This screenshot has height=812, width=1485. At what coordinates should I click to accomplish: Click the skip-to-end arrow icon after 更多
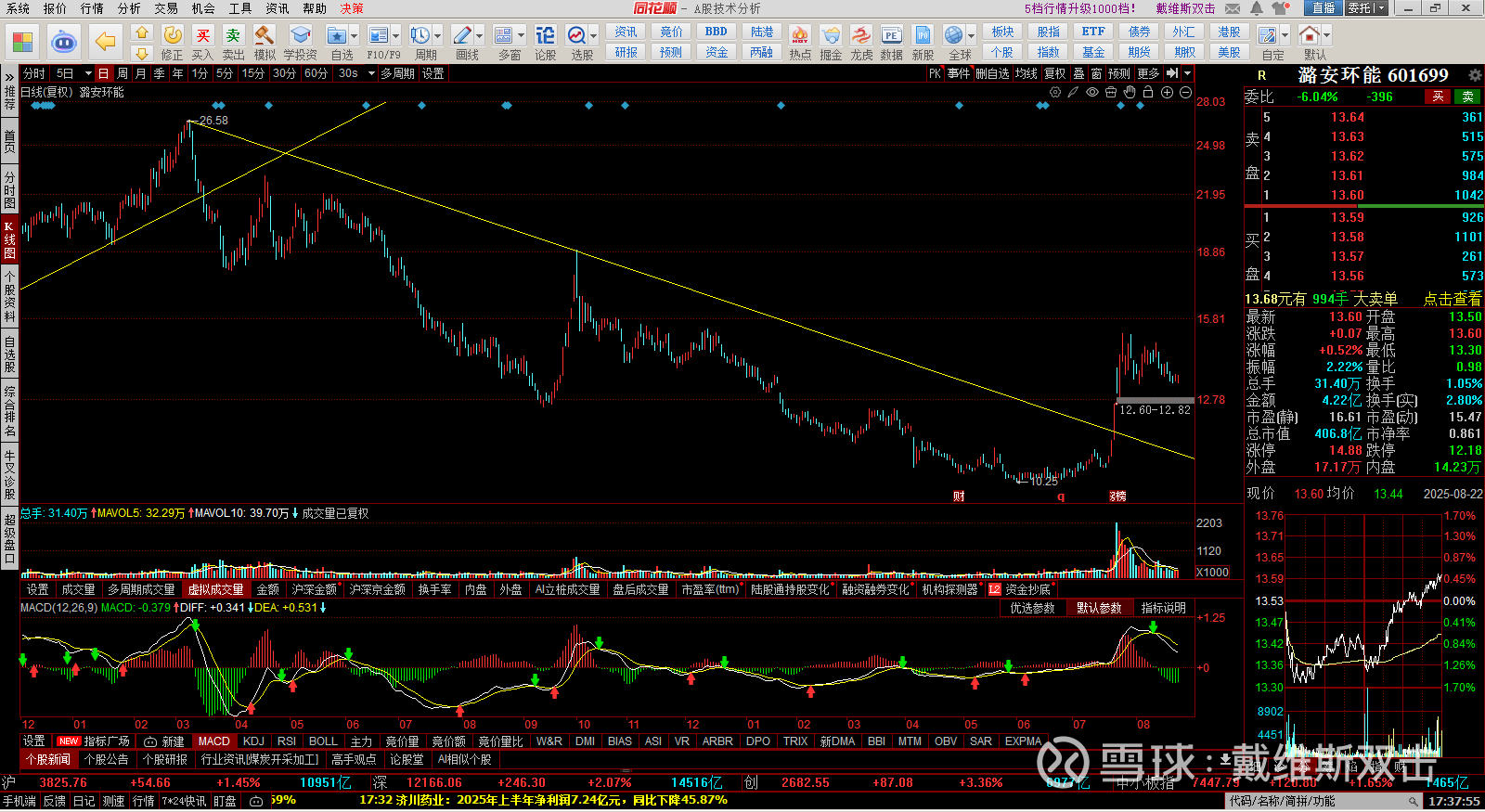1172,73
